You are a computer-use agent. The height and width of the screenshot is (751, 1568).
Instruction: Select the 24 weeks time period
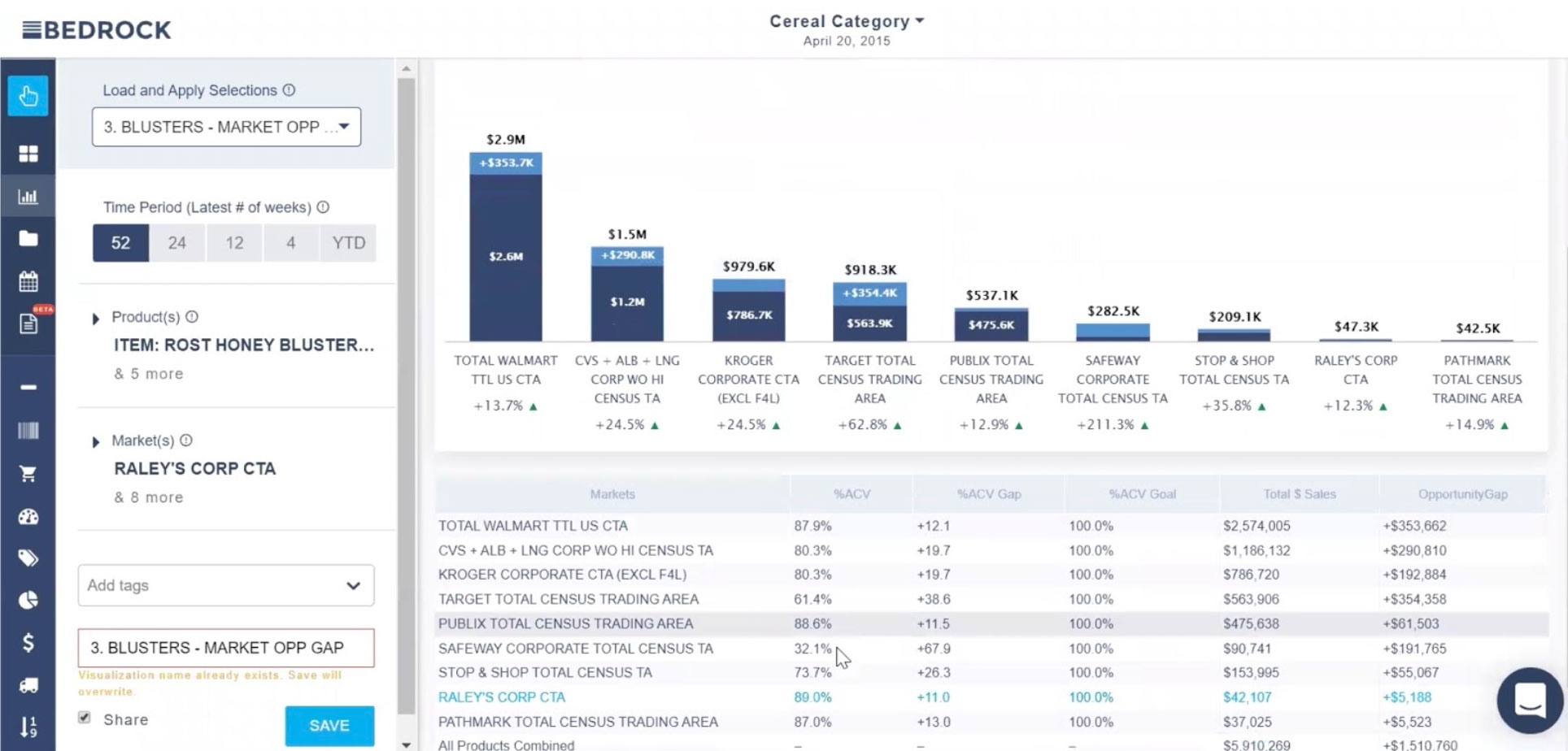(x=177, y=243)
